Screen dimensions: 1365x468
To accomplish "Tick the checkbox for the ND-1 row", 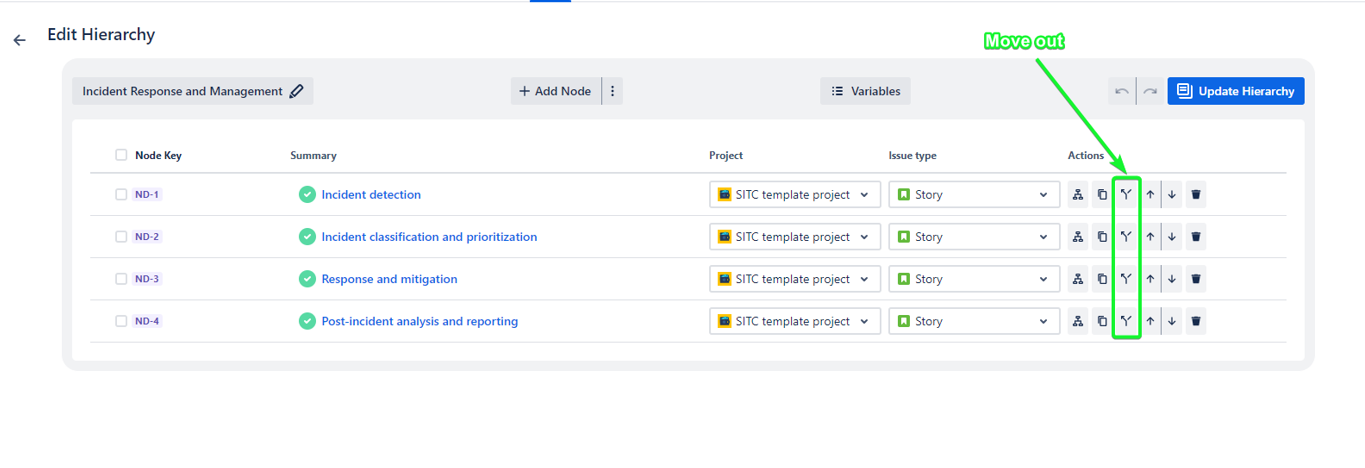I will coord(121,195).
